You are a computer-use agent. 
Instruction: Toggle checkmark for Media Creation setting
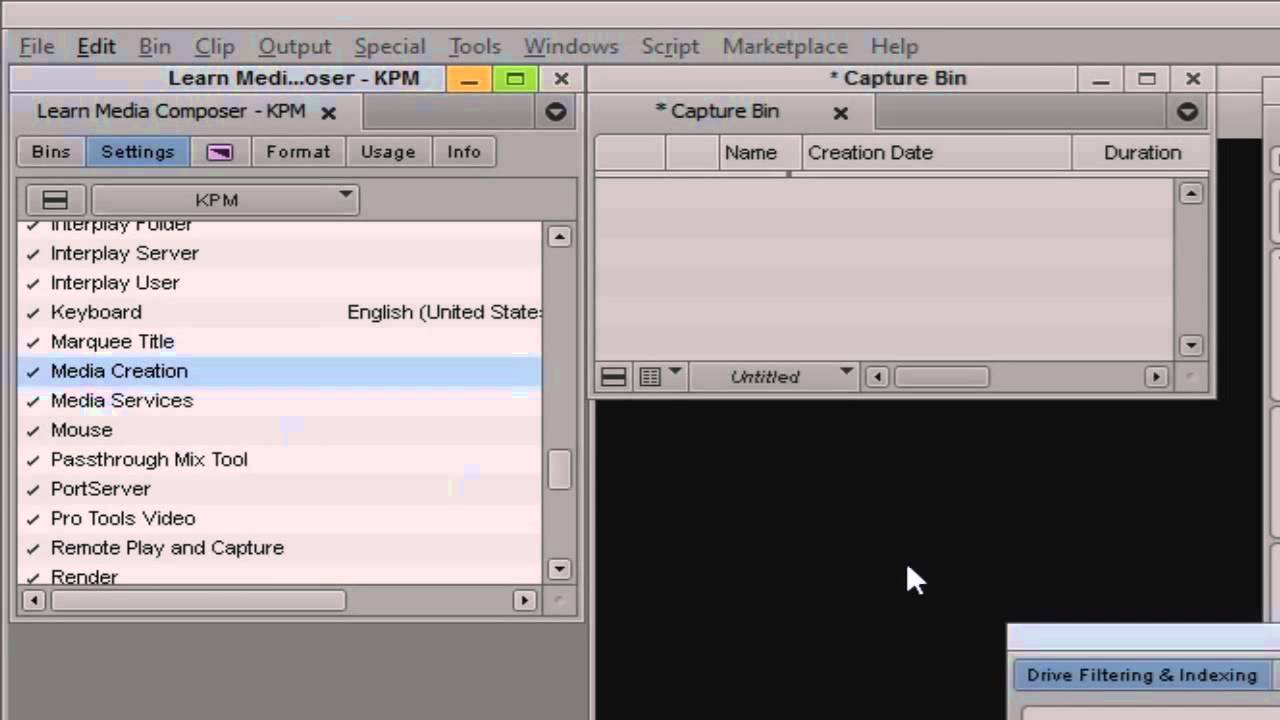(33, 372)
